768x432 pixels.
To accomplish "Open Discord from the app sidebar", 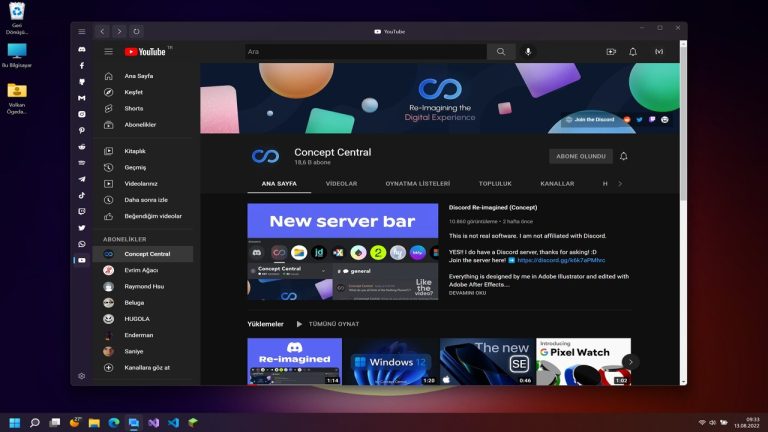I will [x=82, y=49].
